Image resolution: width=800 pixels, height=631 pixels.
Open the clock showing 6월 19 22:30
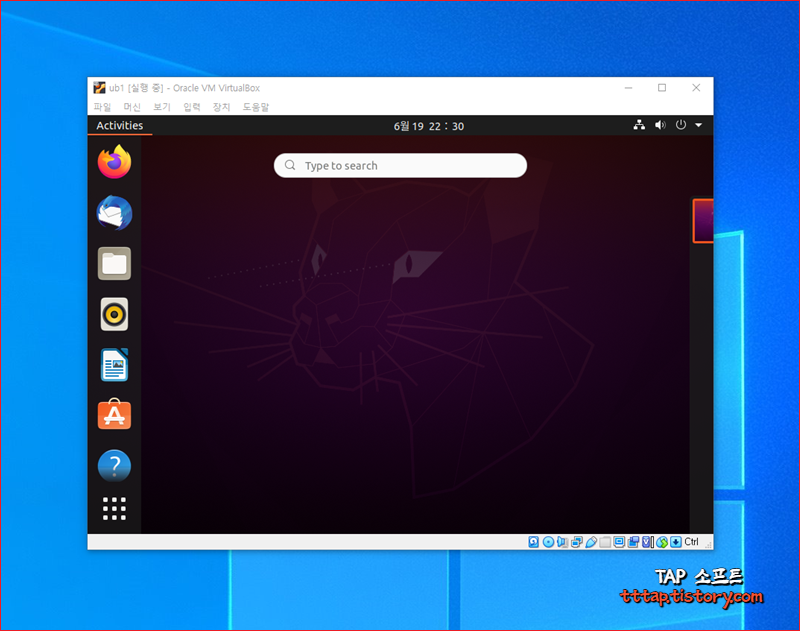[x=429, y=126]
